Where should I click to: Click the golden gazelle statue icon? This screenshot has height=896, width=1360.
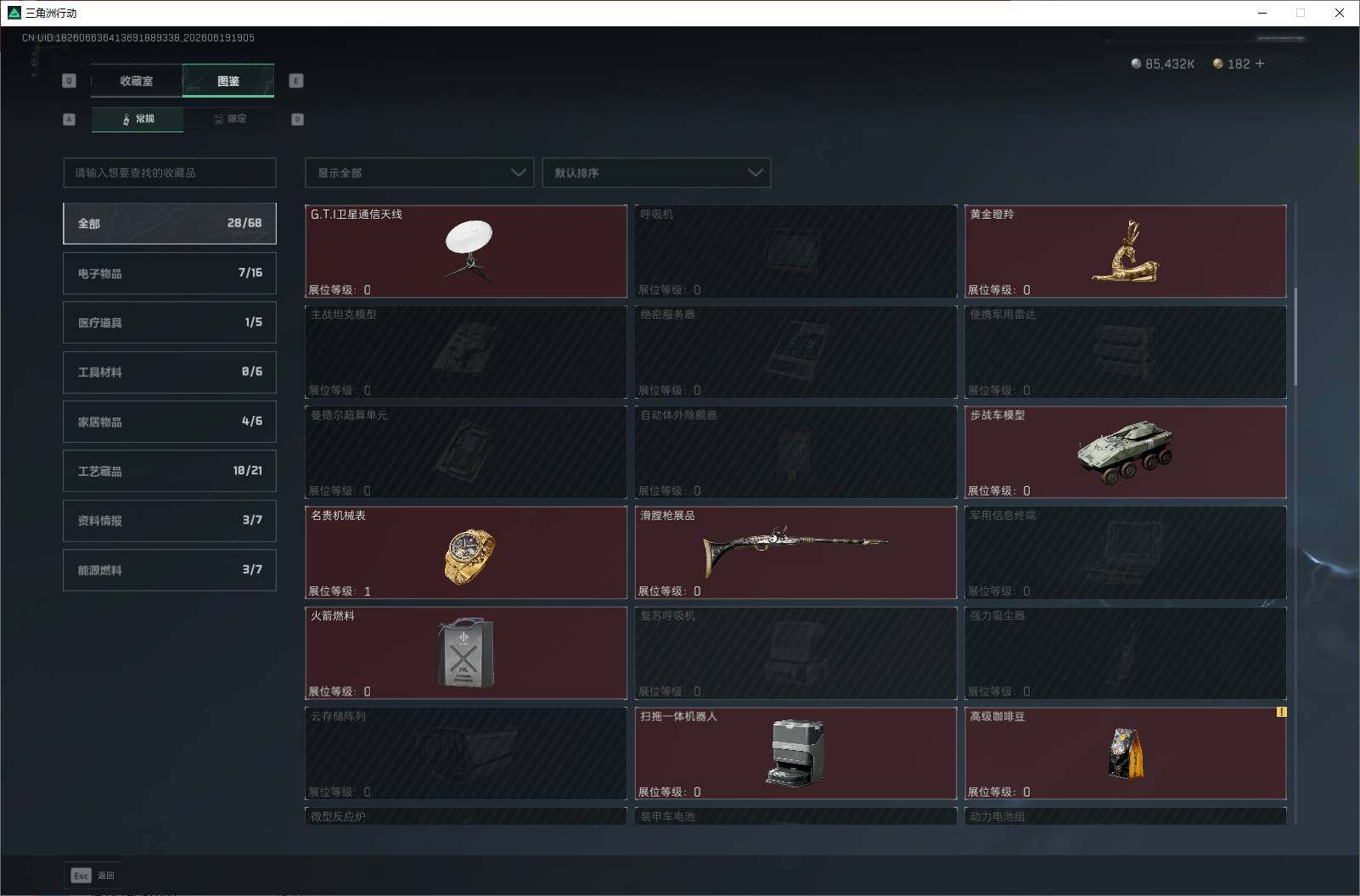click(x=1126, y=251)
